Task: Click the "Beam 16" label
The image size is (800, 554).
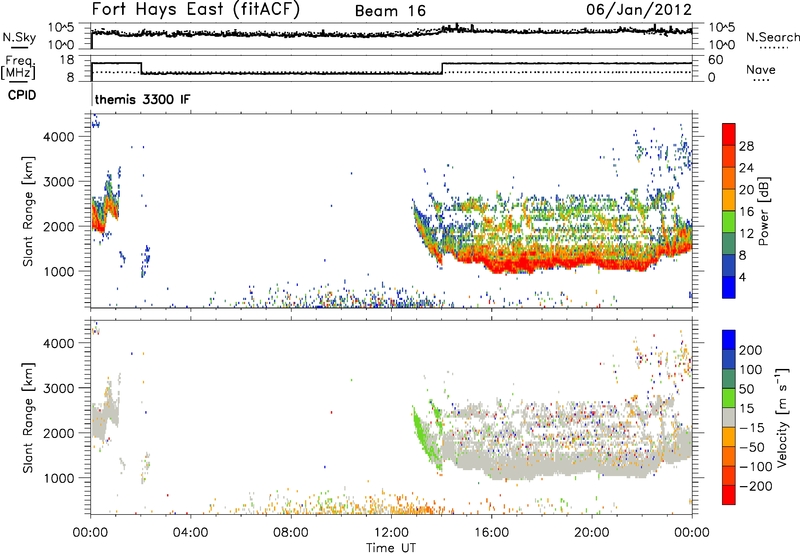Action: coord(390,11)
